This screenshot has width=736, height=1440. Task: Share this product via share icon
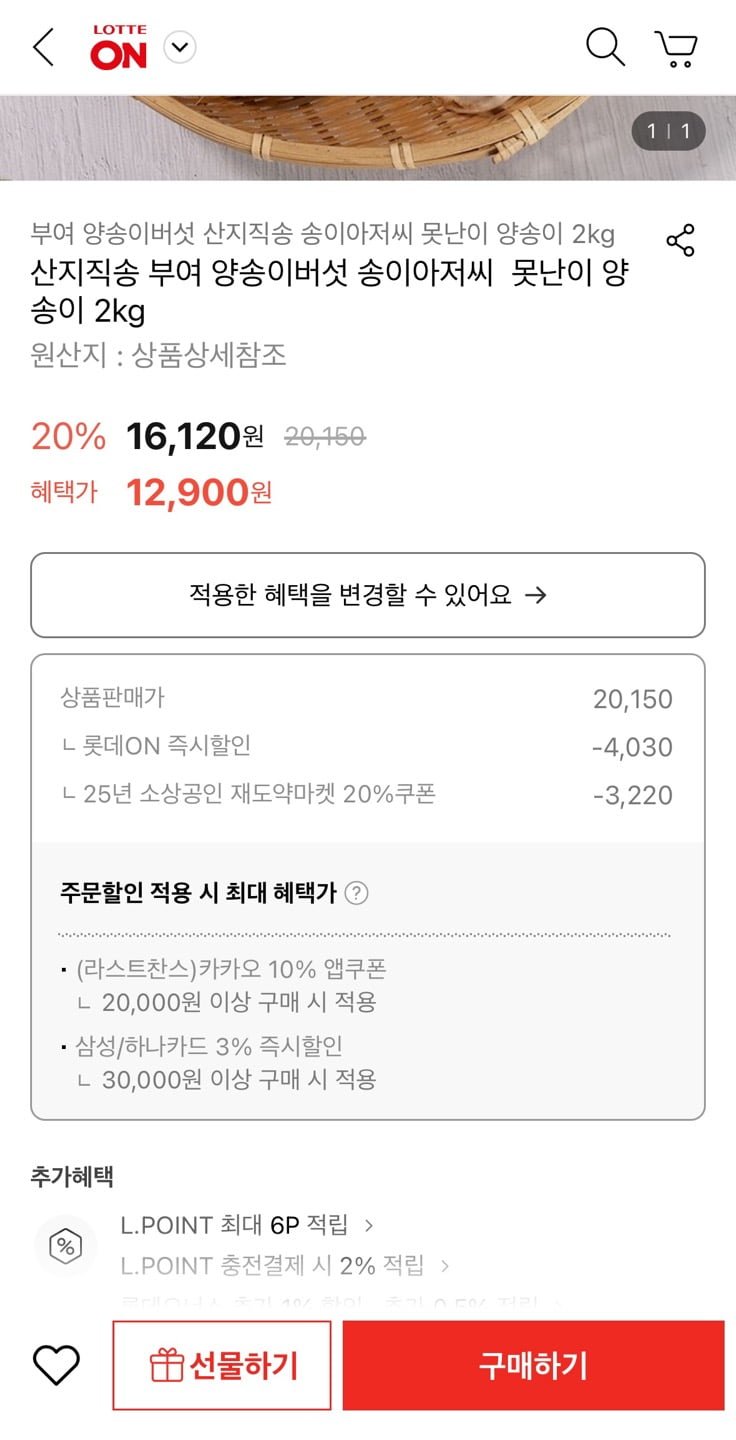[x=680, y=241]
